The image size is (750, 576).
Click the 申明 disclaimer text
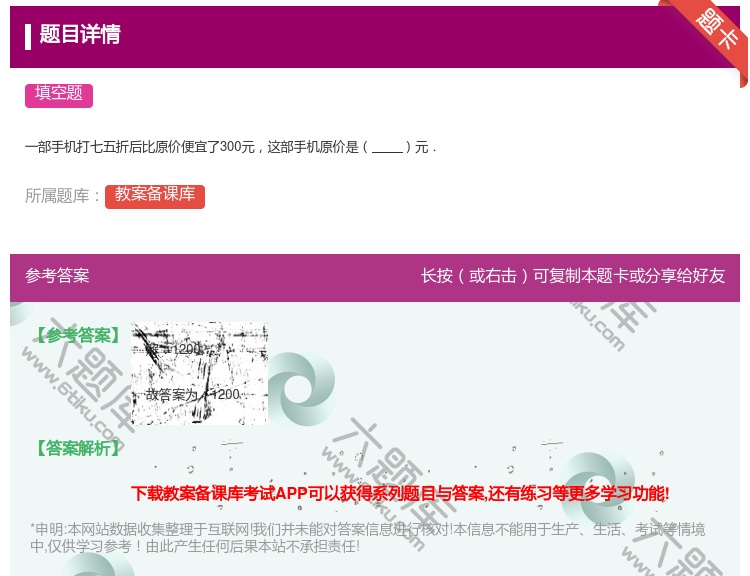367,538
